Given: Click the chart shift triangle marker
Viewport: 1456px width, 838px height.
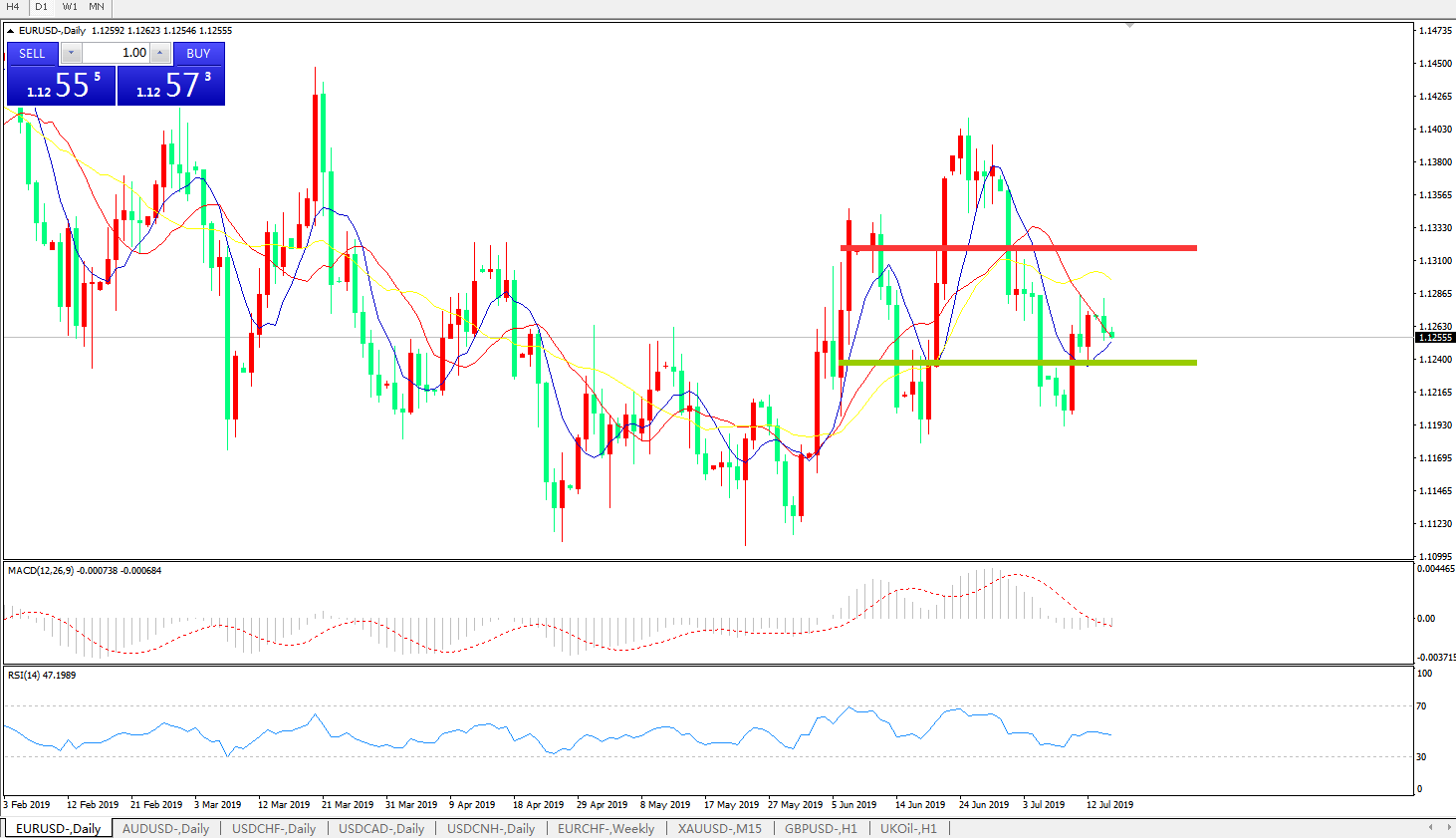Looking at the screenshot, I should [x=1129, y=26].
